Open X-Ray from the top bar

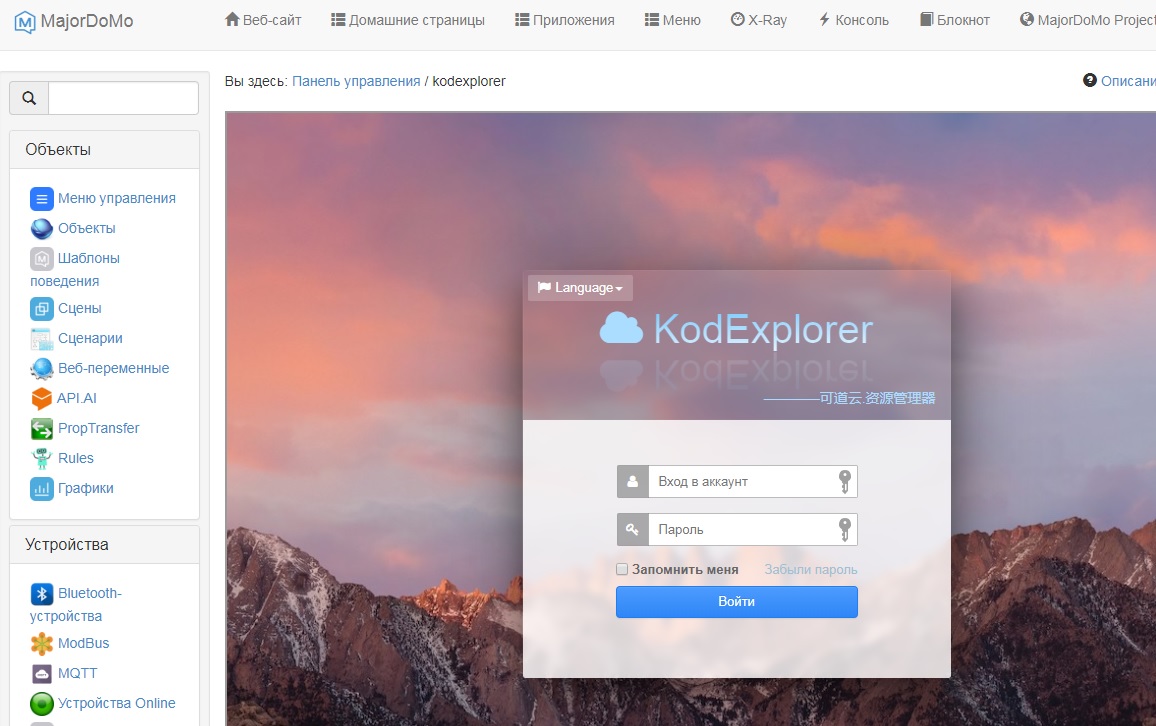tap(759, 20)
